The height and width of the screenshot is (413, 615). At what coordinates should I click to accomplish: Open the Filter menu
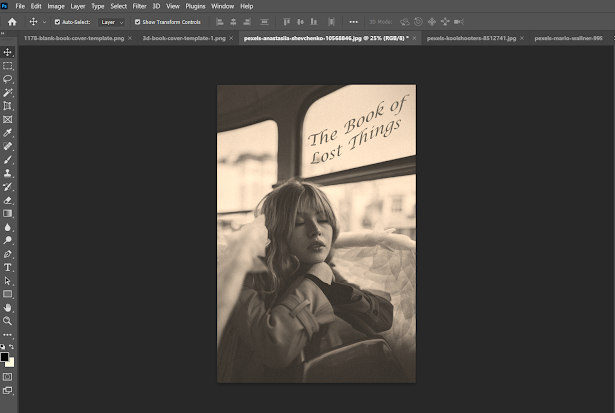(139, 6)
